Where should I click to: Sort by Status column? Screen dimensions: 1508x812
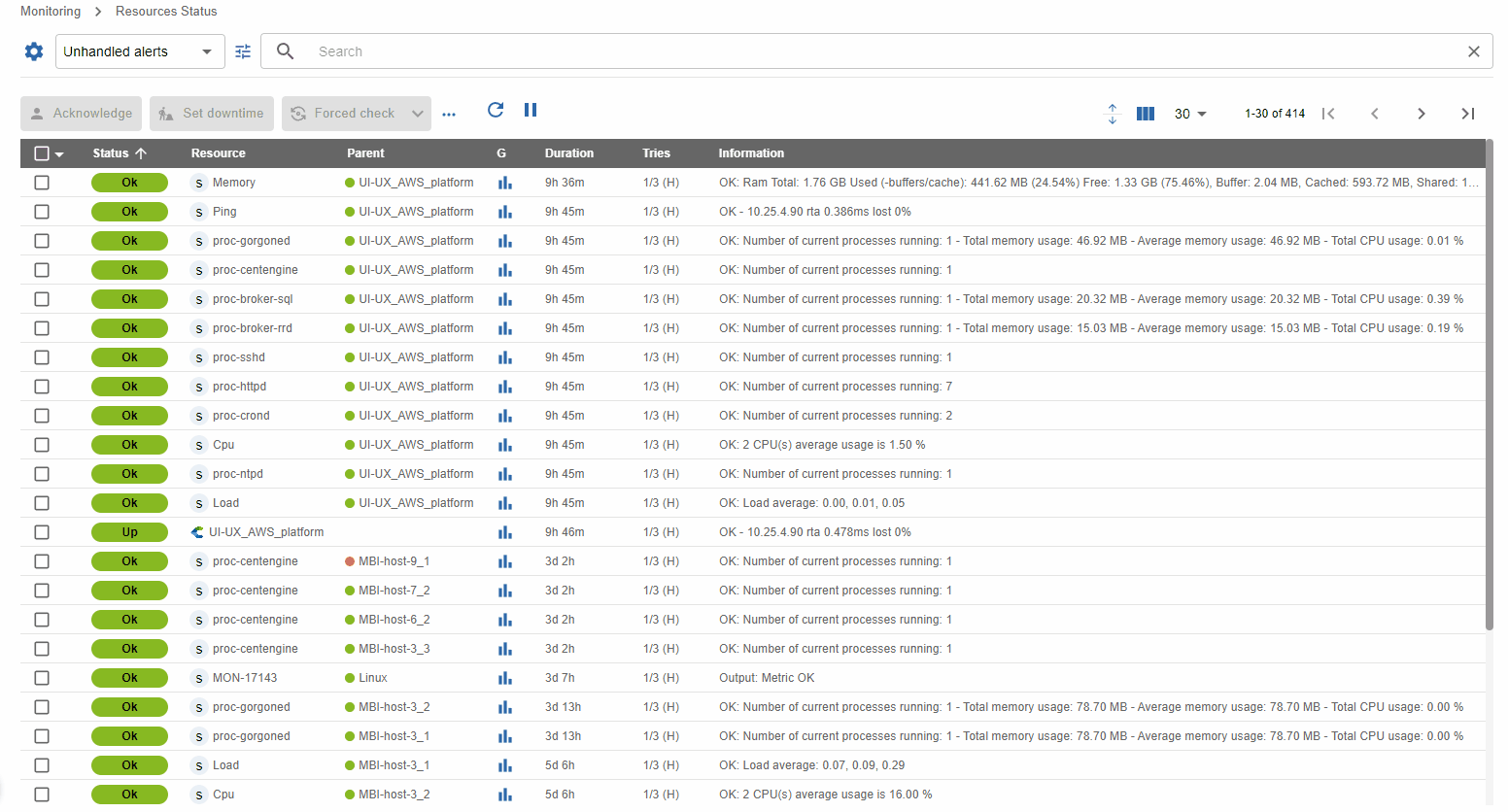[x=120, y=153]
